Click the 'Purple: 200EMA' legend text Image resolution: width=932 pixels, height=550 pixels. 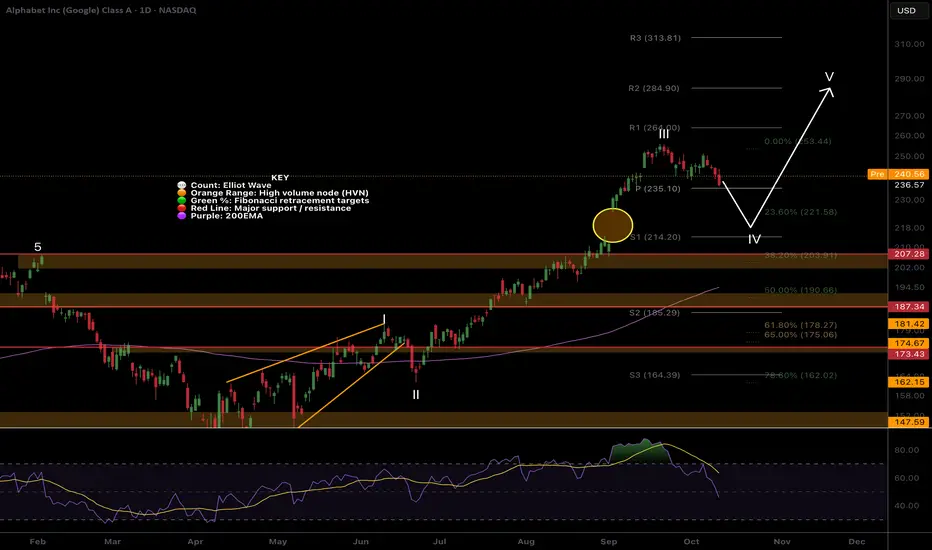(226, 216)
